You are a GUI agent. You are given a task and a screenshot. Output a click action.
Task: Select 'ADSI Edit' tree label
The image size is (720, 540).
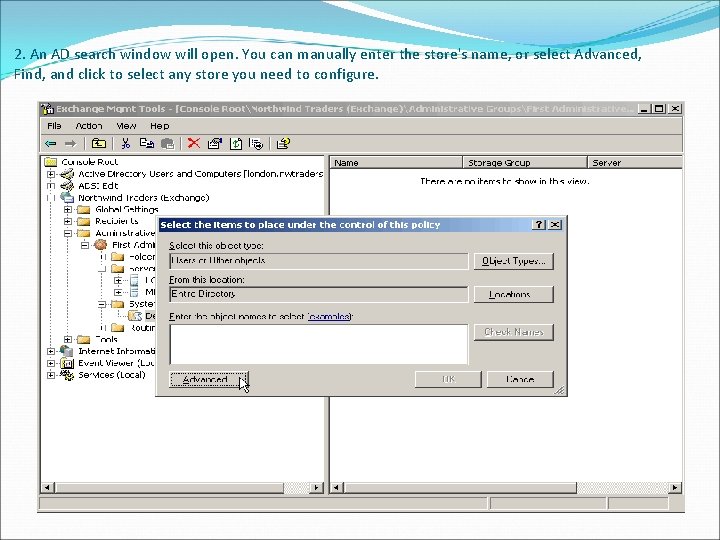pos(98,186)
